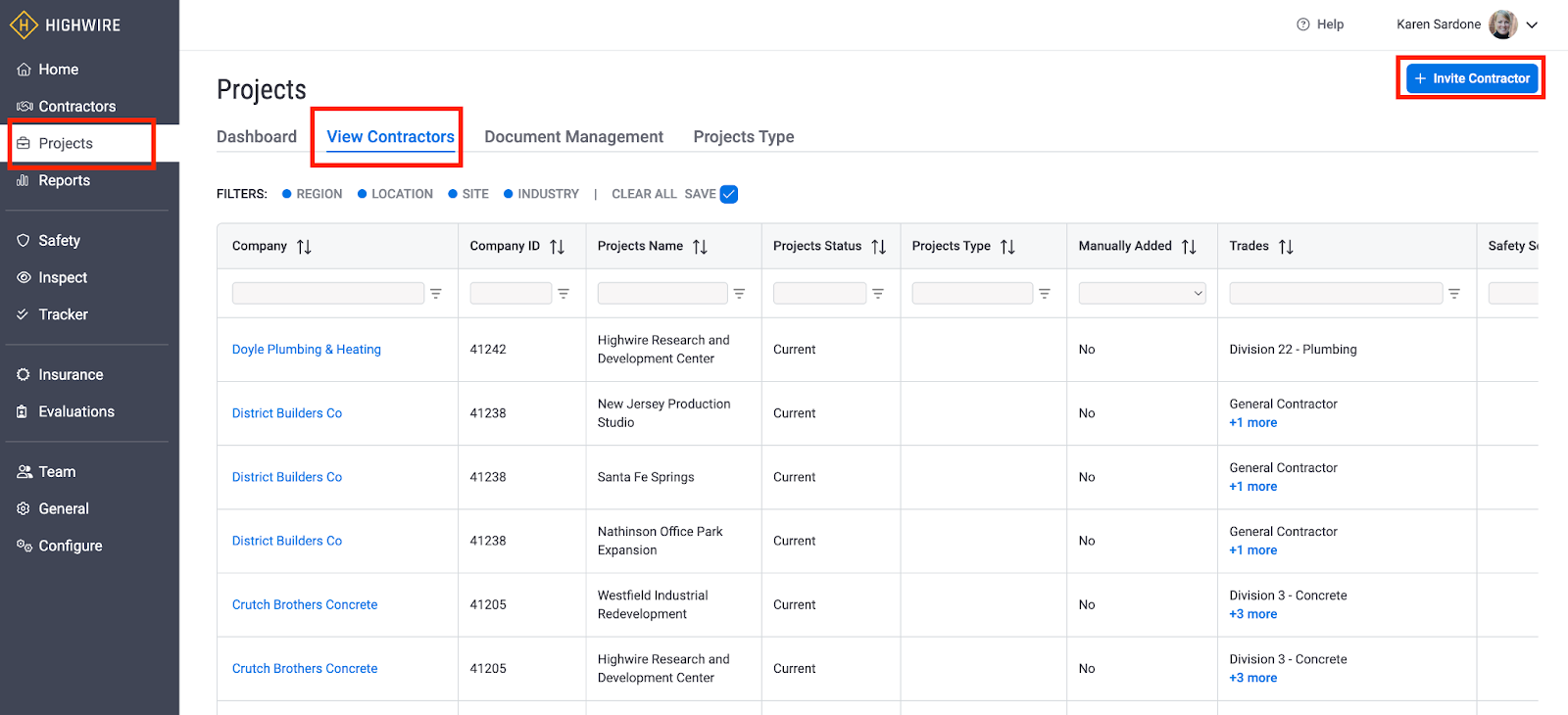Image resolution: width=1568 pixels, height=715 pixels.
Task: Toggle the INDUSTRY filter dot
Action: point(509,194)
